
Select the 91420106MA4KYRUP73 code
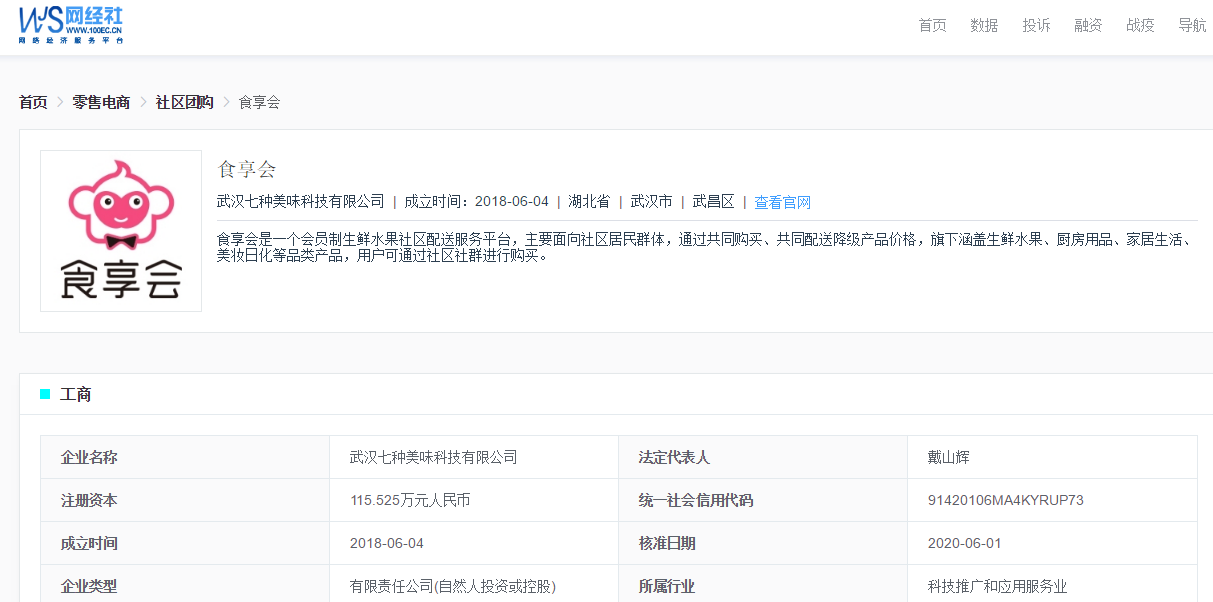(x=1006, y=500)
